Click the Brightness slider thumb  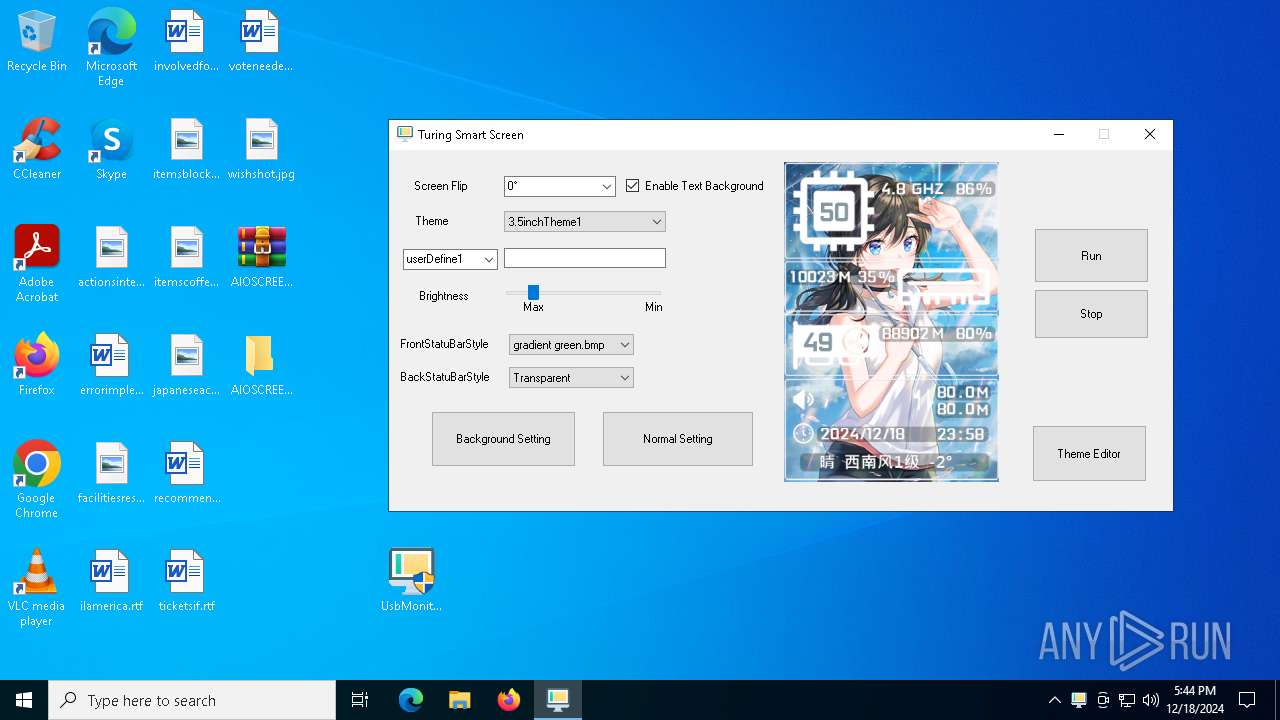(533, 292)
